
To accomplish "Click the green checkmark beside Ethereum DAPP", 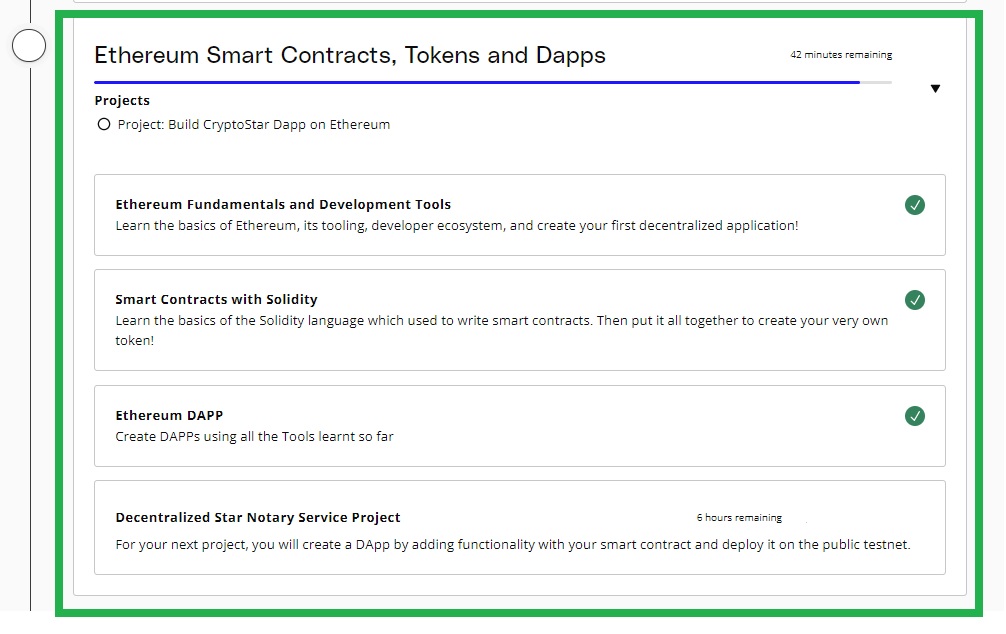I will 915,416.
